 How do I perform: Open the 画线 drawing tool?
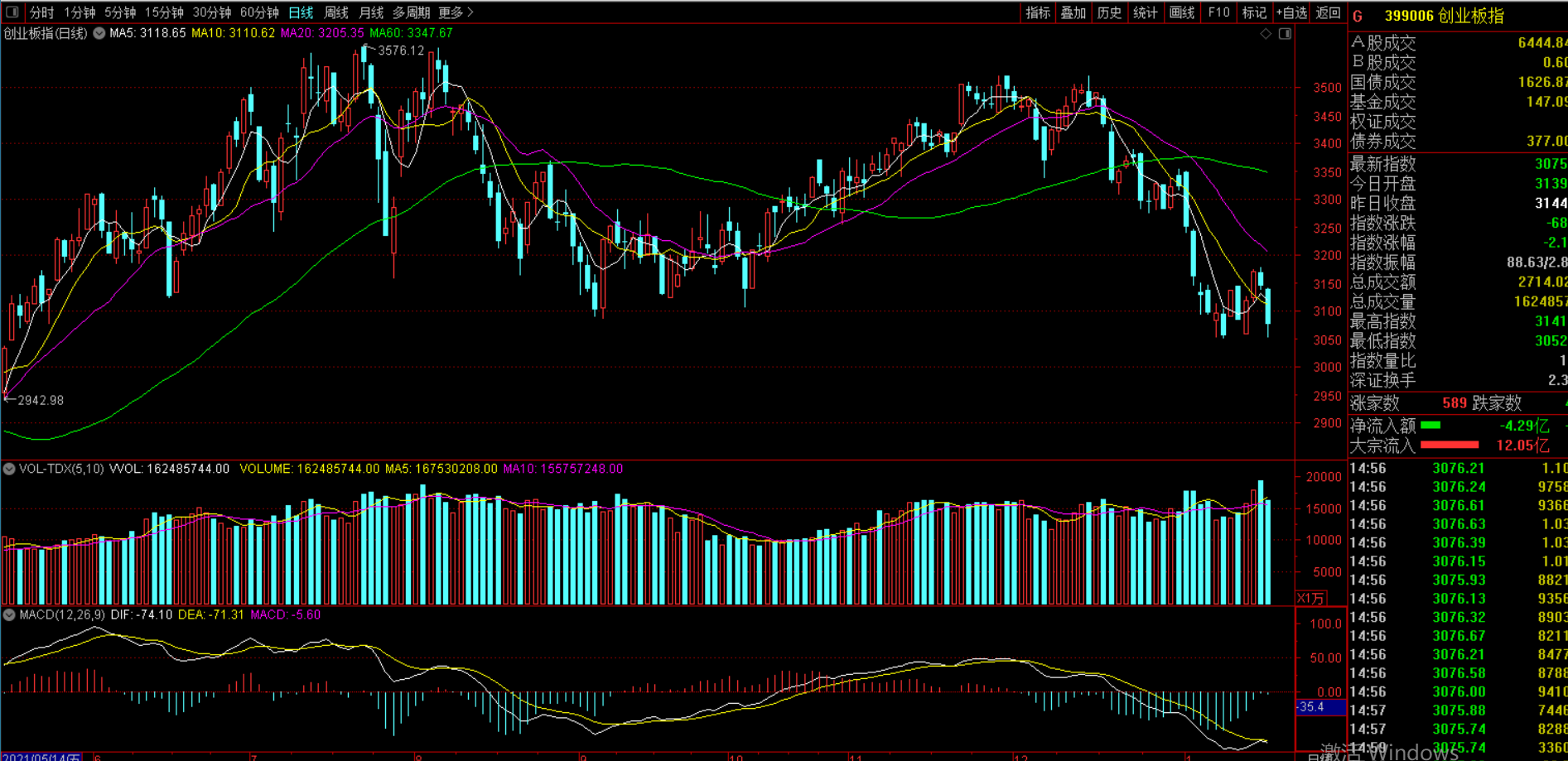click(1182, 12)
